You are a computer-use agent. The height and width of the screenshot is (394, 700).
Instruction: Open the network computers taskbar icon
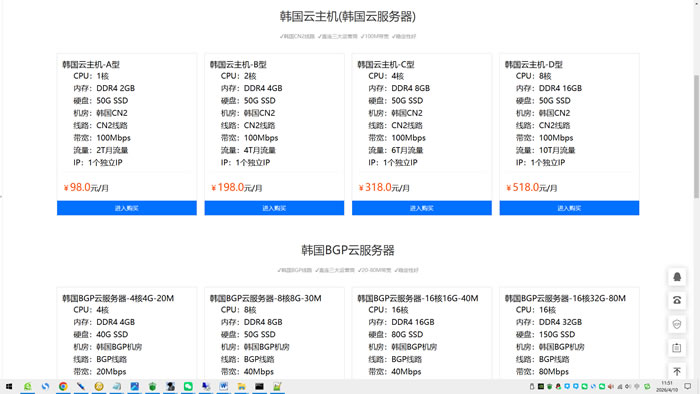206,386
